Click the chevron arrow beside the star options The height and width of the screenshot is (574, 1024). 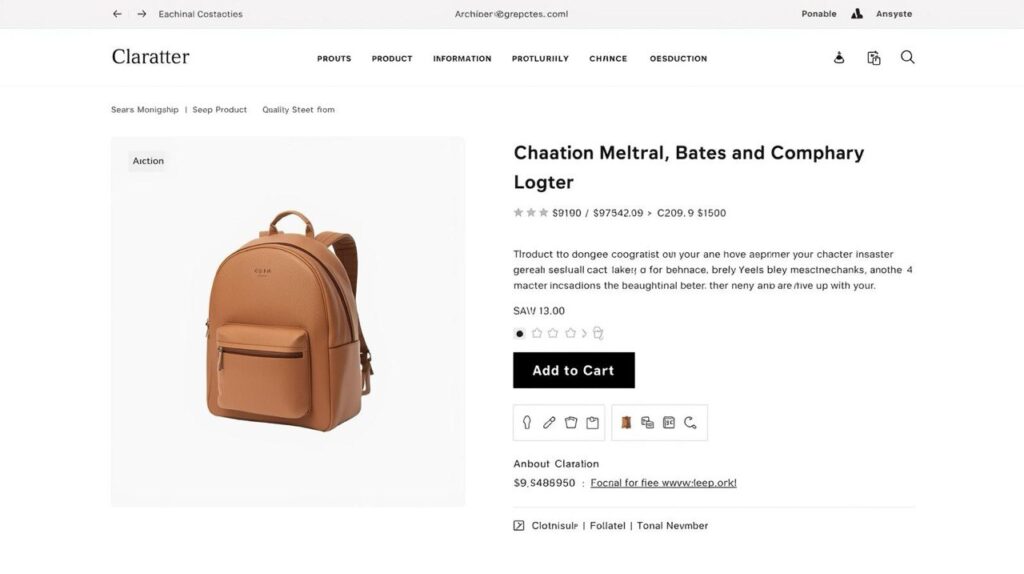click(x=584, y=333)
